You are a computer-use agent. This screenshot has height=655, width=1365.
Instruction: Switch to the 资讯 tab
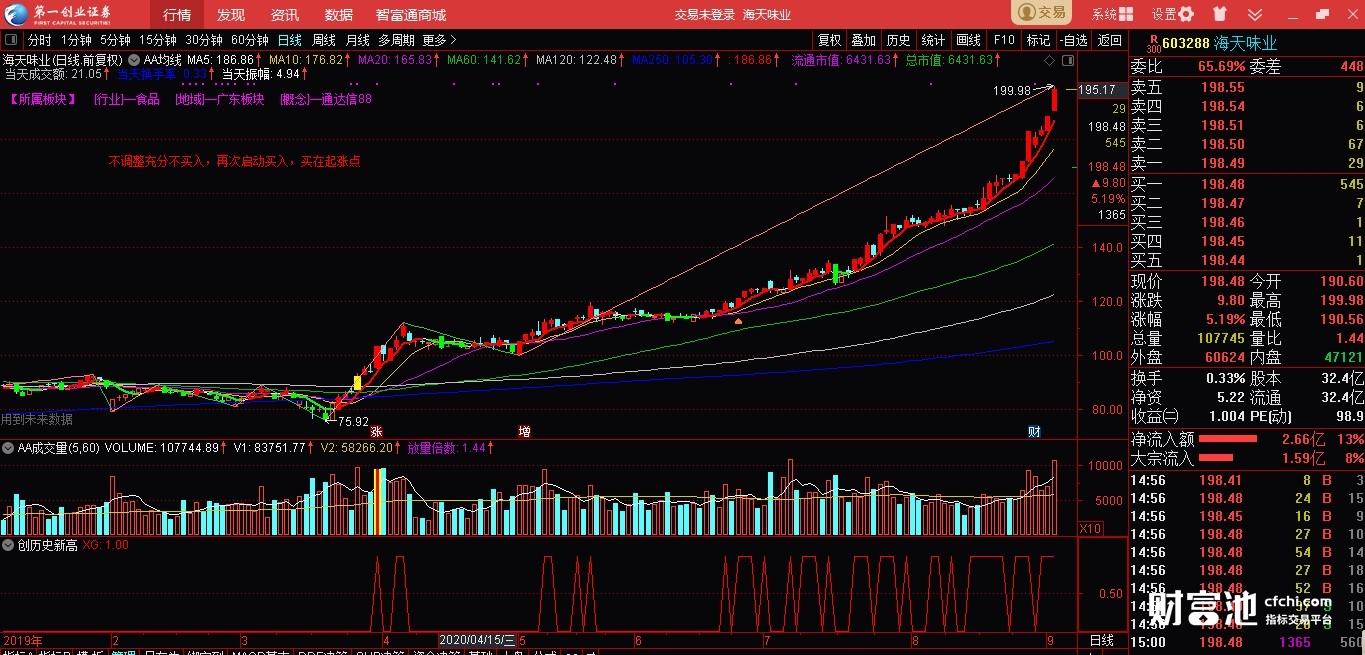tap(285, 14)
